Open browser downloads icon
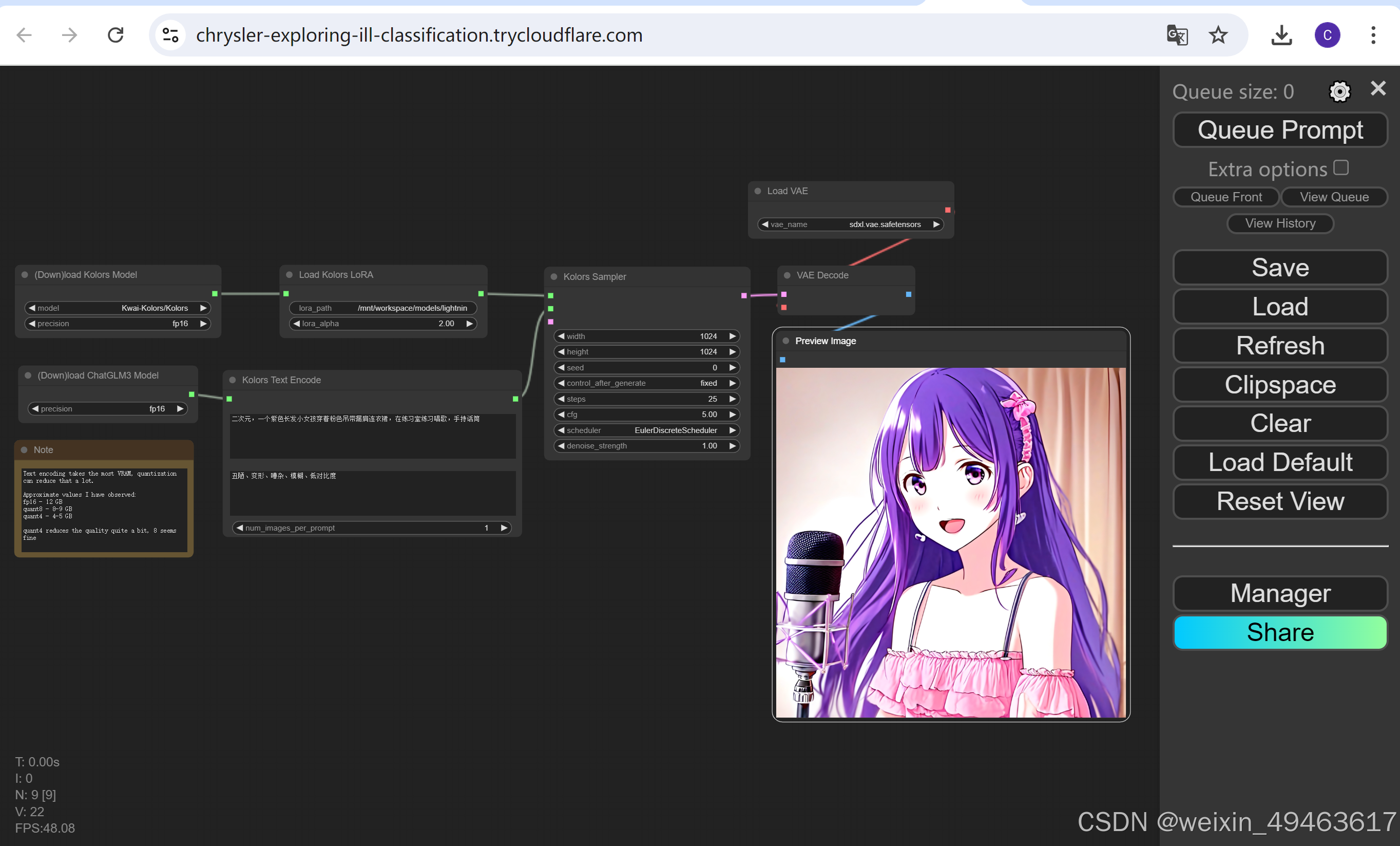Viewport: 1400px width, 846px height. [x=1281, y=35]
